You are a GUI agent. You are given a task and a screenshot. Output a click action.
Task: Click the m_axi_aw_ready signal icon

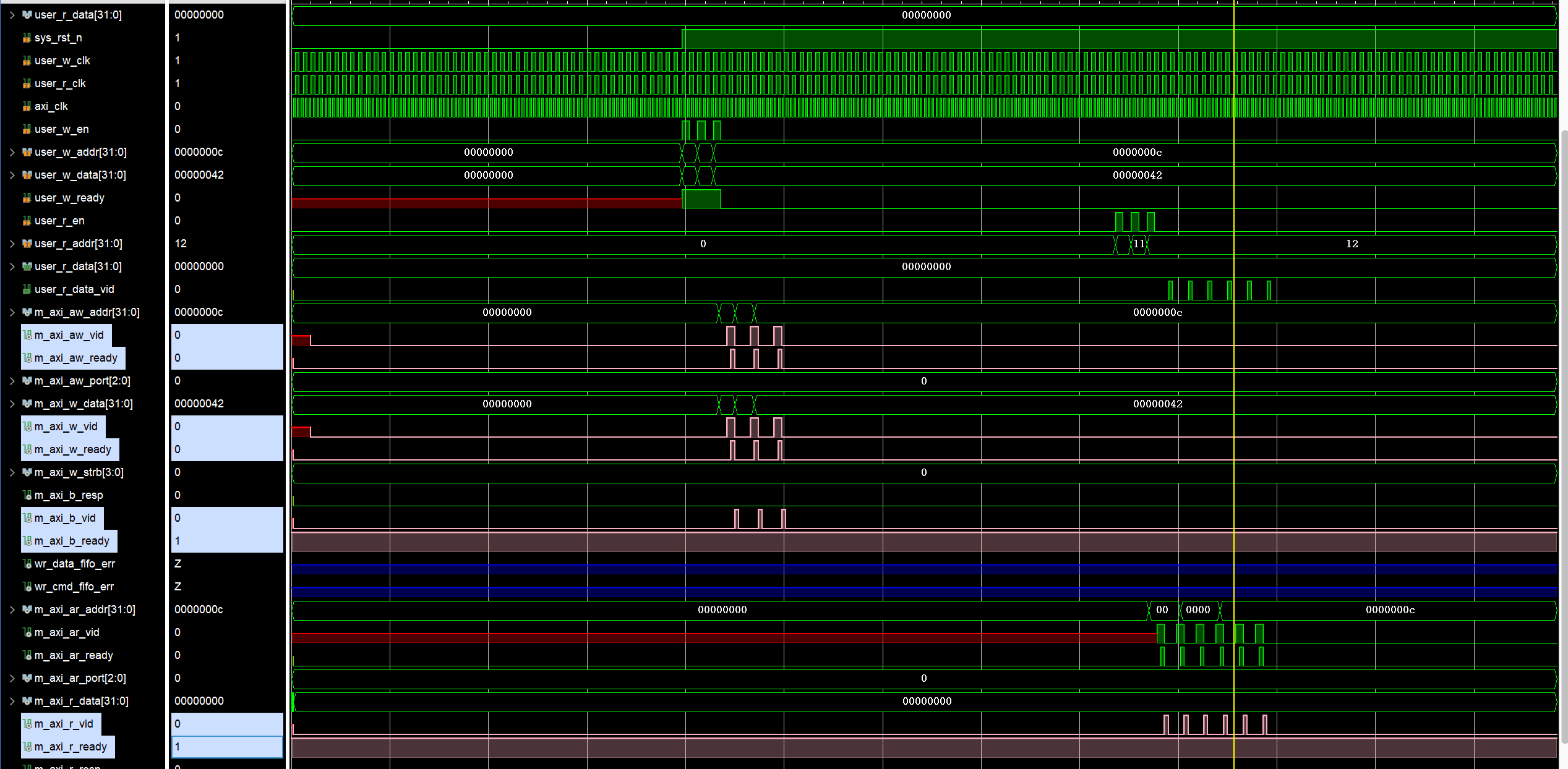click(x=27, y=358)
